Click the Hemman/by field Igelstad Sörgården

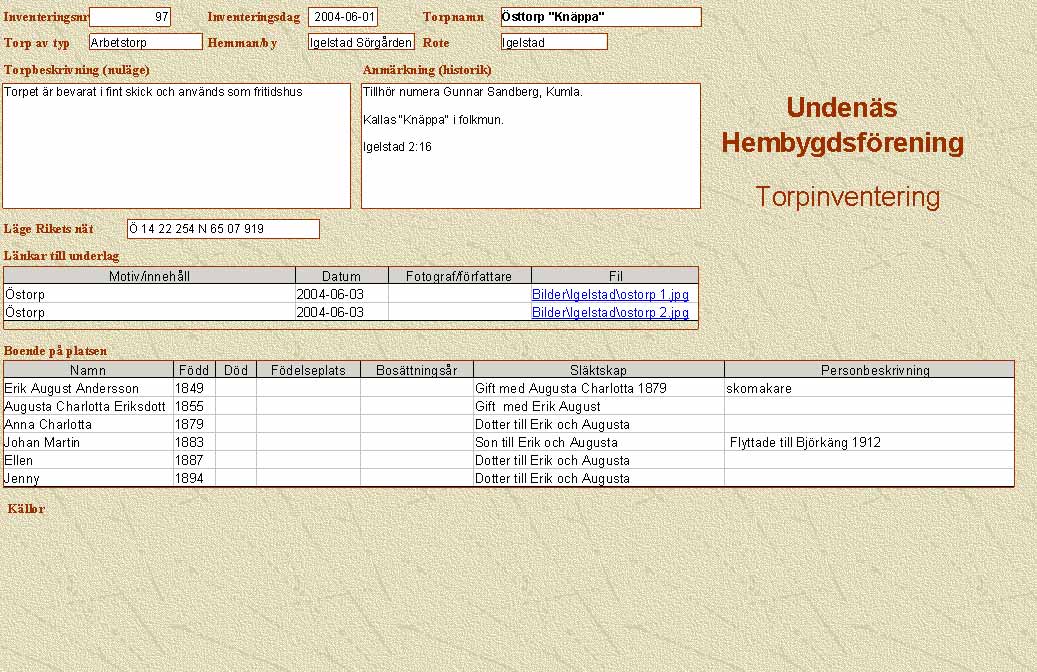pyautogui.click(x=361, y=42)
